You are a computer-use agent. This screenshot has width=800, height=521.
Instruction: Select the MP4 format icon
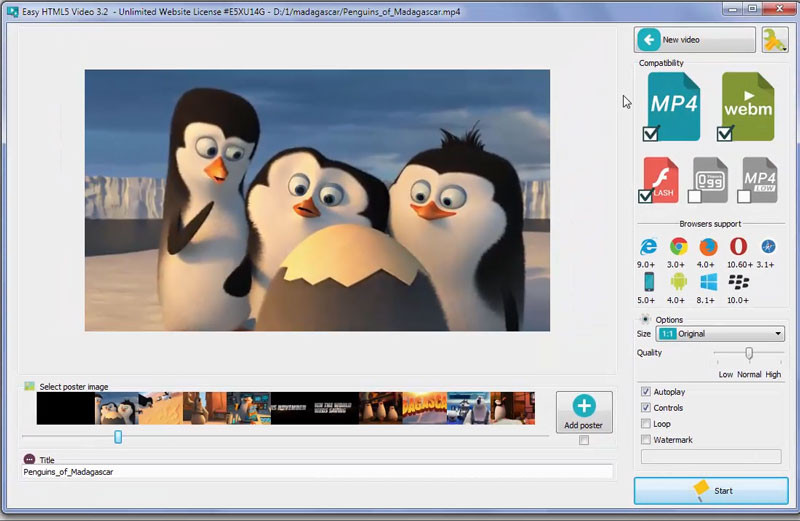673,106
